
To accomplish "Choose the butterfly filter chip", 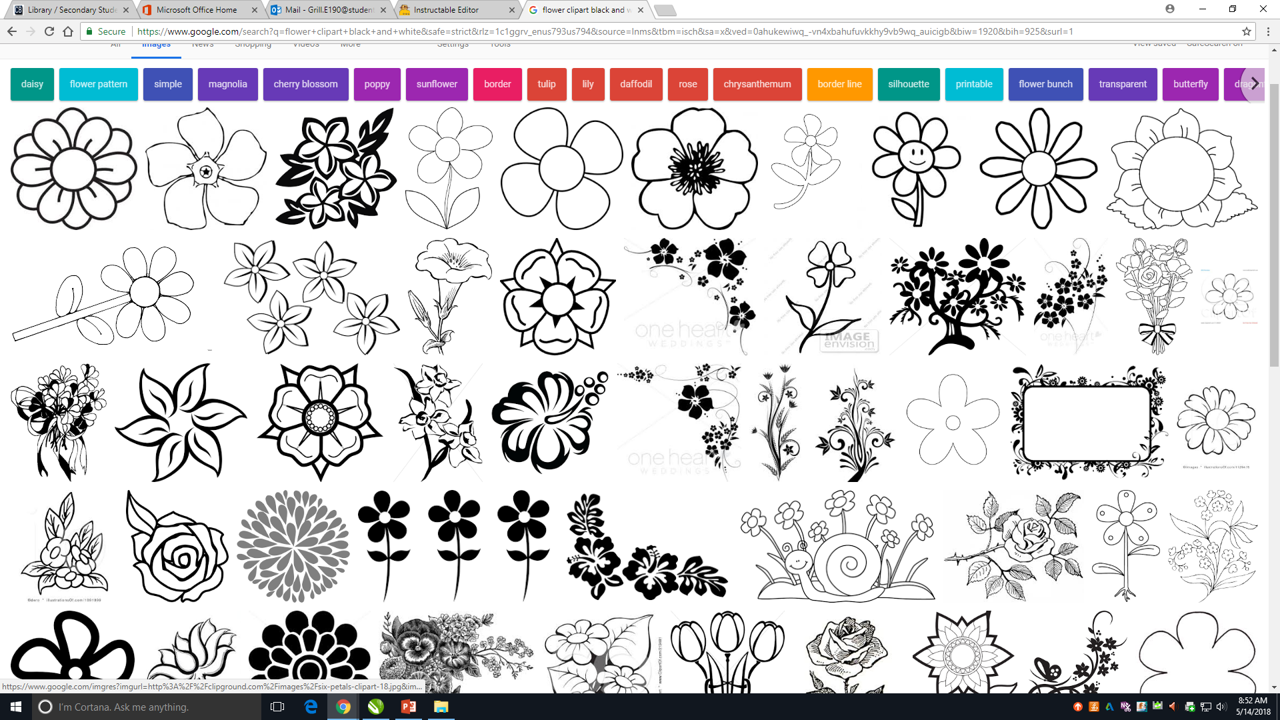I will point(1191,84).
